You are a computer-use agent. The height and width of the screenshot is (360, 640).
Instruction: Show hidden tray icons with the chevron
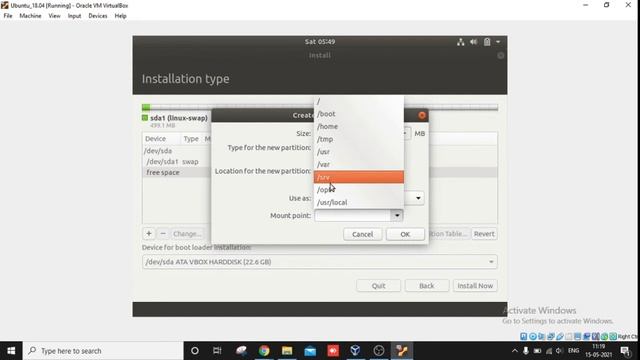[x=515, y=351]
